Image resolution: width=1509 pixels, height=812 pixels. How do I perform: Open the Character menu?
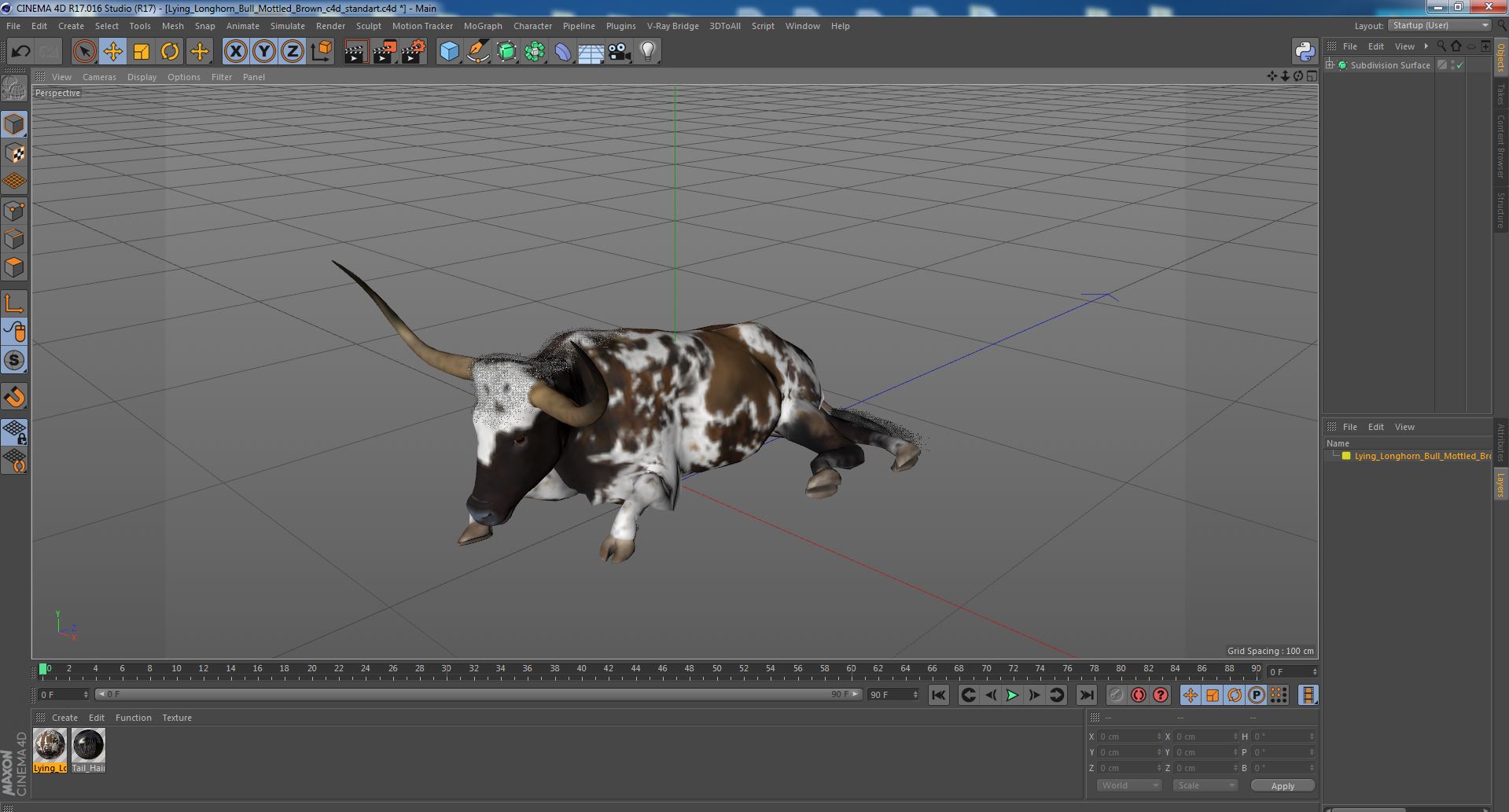pos(532,26)
